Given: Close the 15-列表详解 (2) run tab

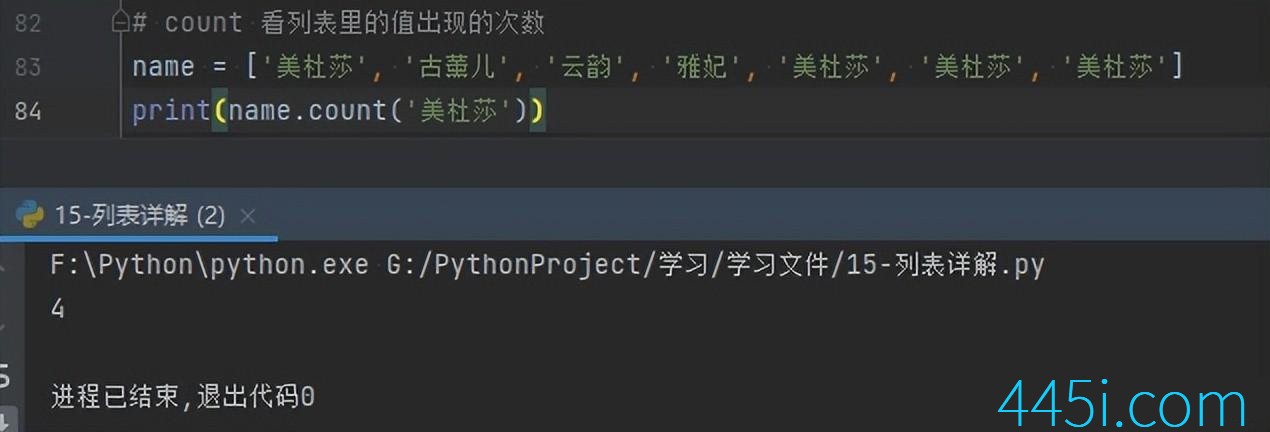Looking at the screenshot, I should (x=248, y=216).
